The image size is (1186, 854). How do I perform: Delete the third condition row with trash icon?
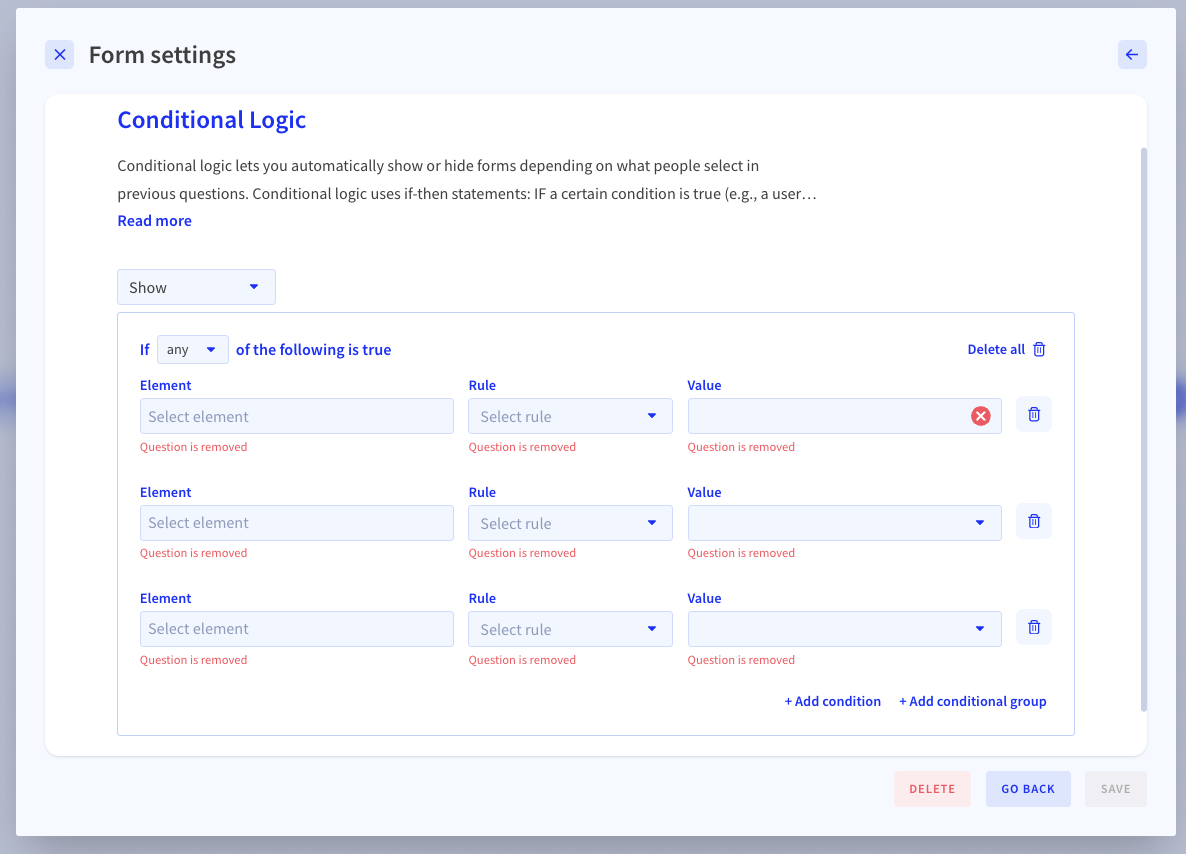point(1034,627)
